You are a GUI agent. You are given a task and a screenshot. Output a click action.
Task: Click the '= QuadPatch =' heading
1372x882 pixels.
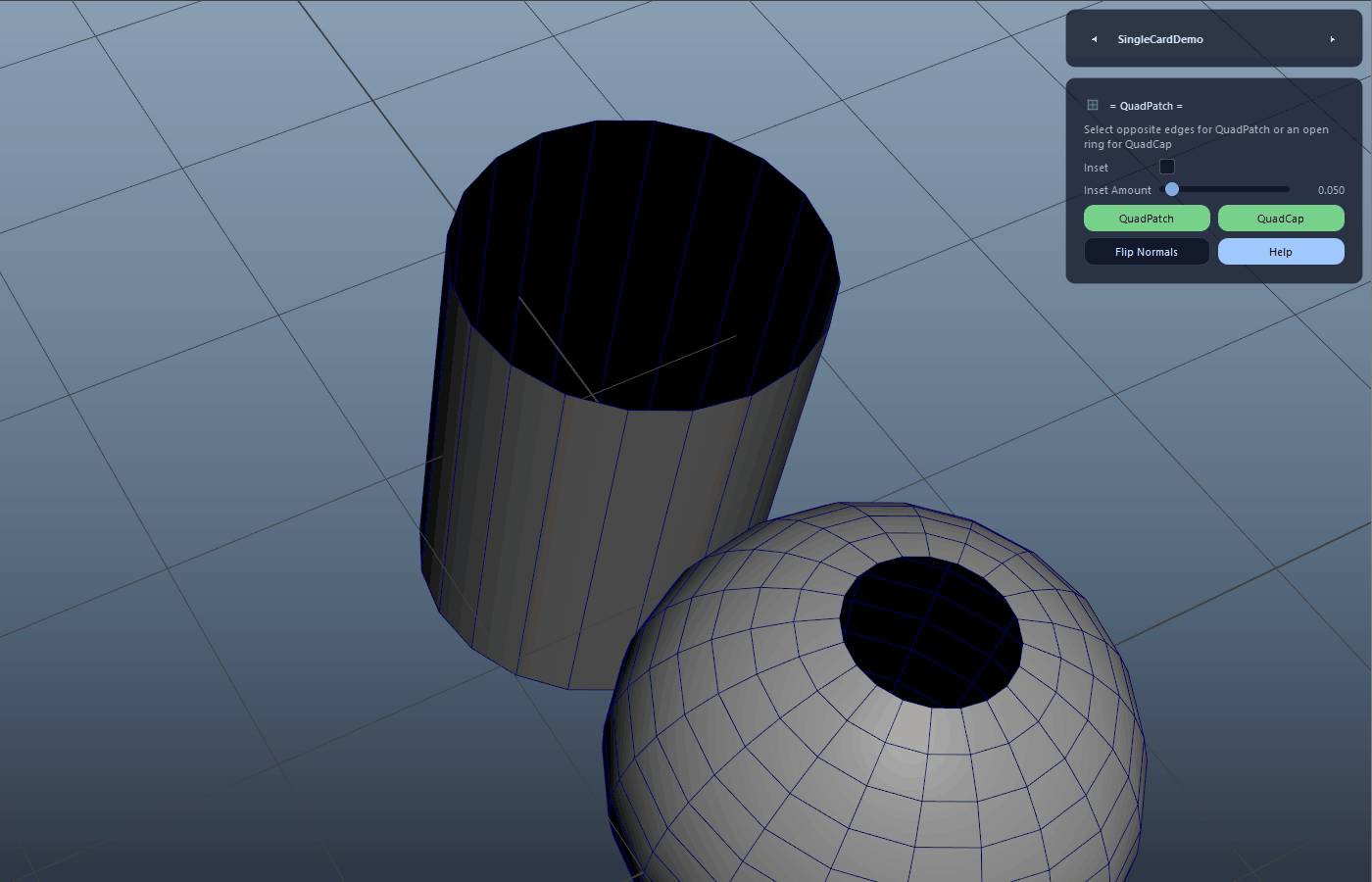click(1147, 106)
